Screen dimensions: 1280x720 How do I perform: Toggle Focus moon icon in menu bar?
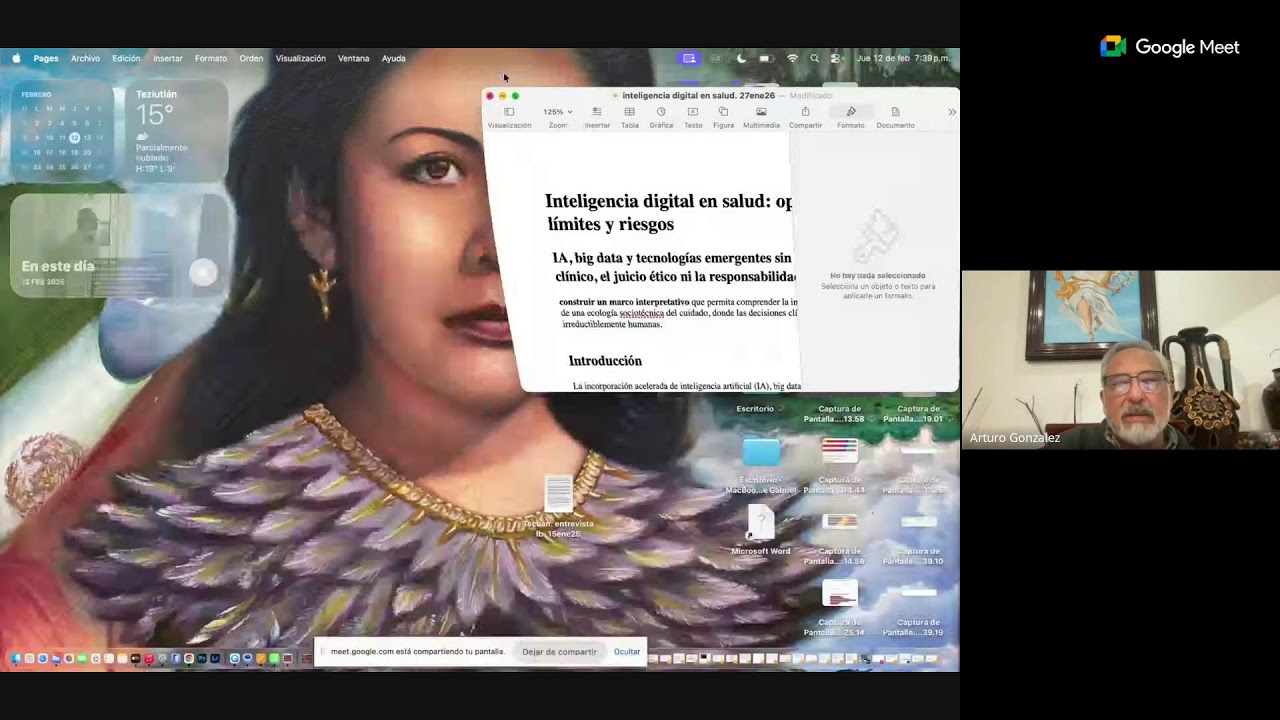tap(741, 58)
